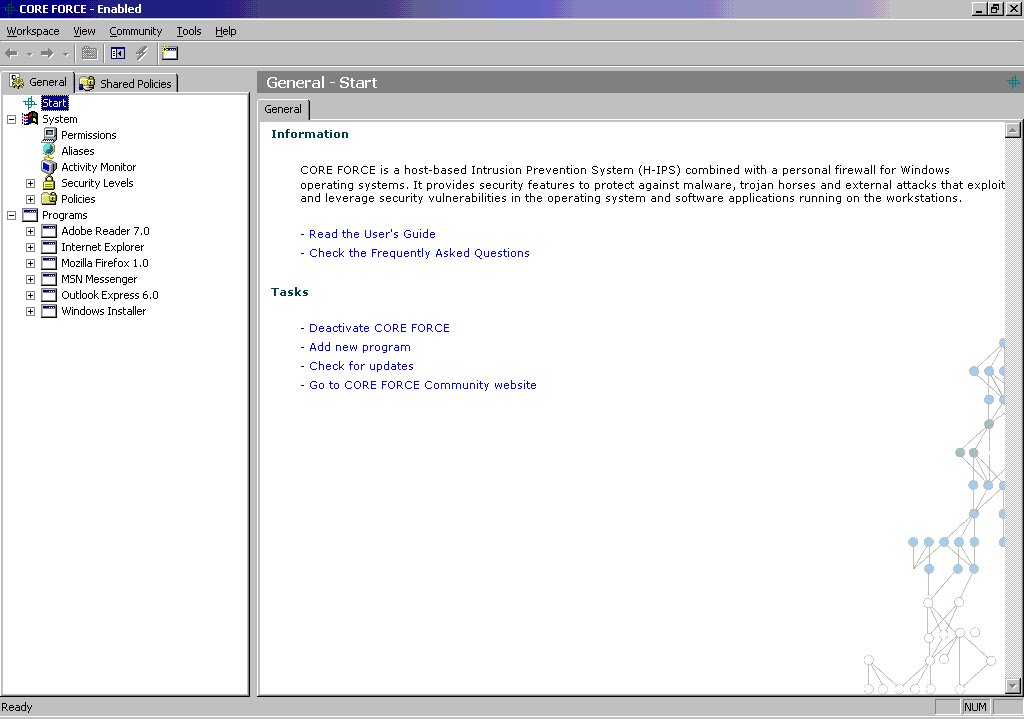The width and height of the screenshot is (1024, 719).
Task: Click the NUM indicator in the status bar
Action: pyautogui.click(x=975, y=707)
